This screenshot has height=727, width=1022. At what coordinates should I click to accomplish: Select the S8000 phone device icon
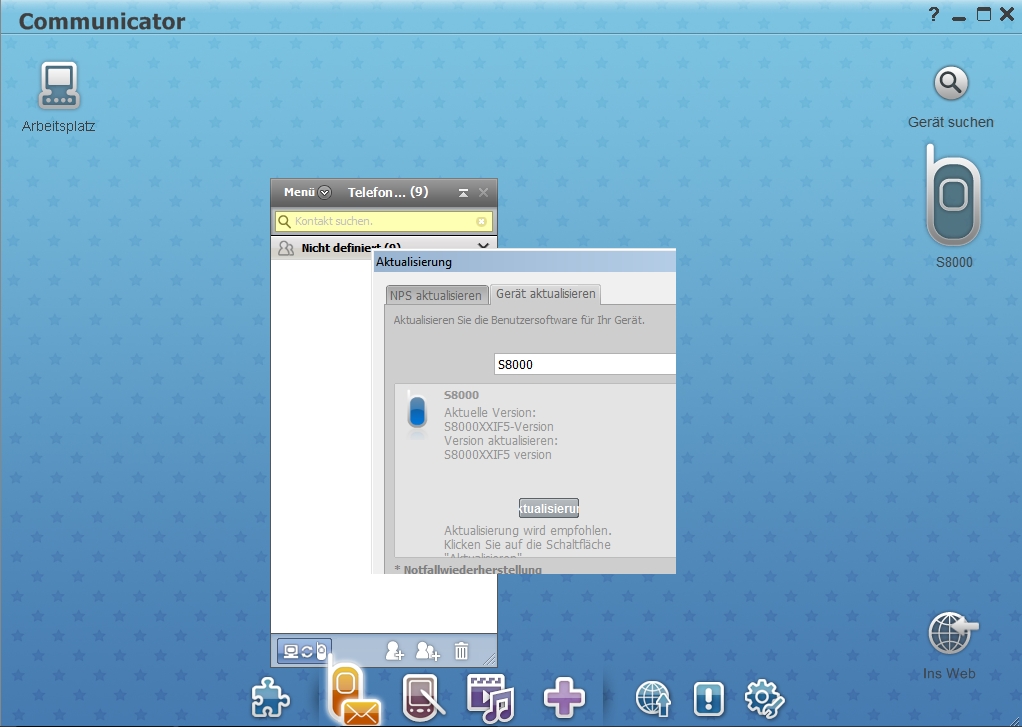tap(954, 196)
